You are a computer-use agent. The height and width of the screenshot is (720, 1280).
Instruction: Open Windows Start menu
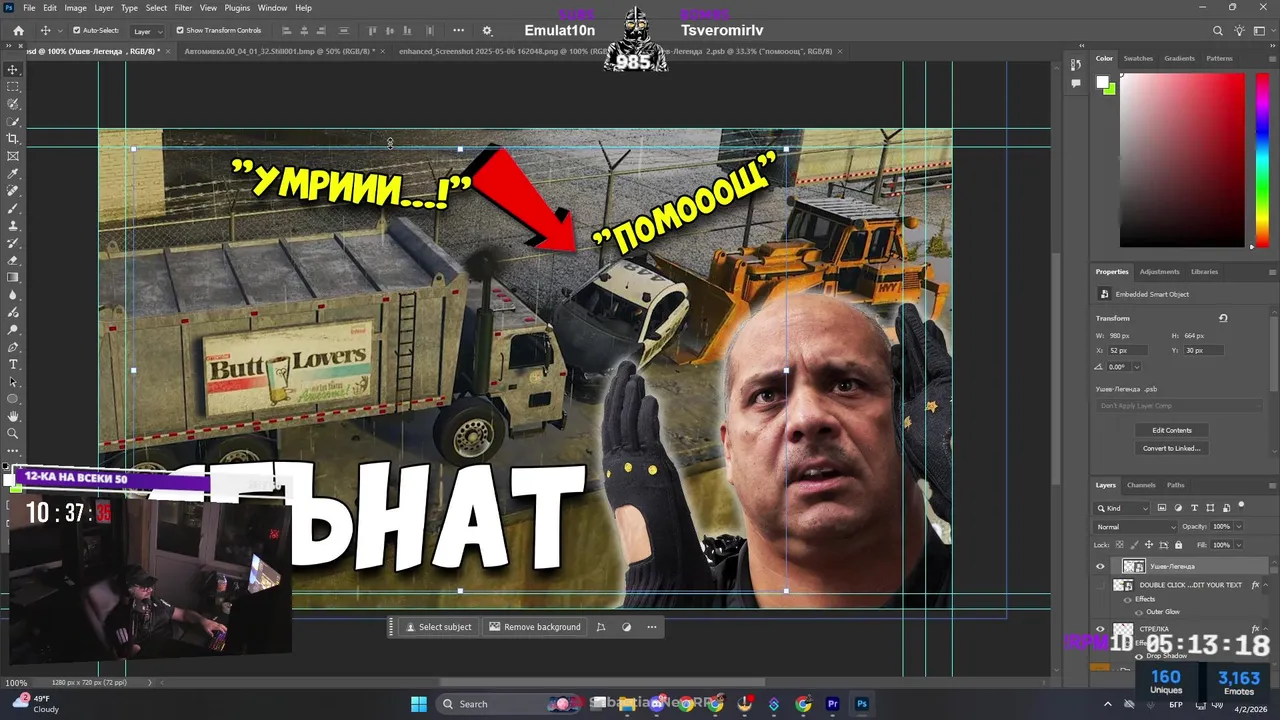(x=419, y=704)
